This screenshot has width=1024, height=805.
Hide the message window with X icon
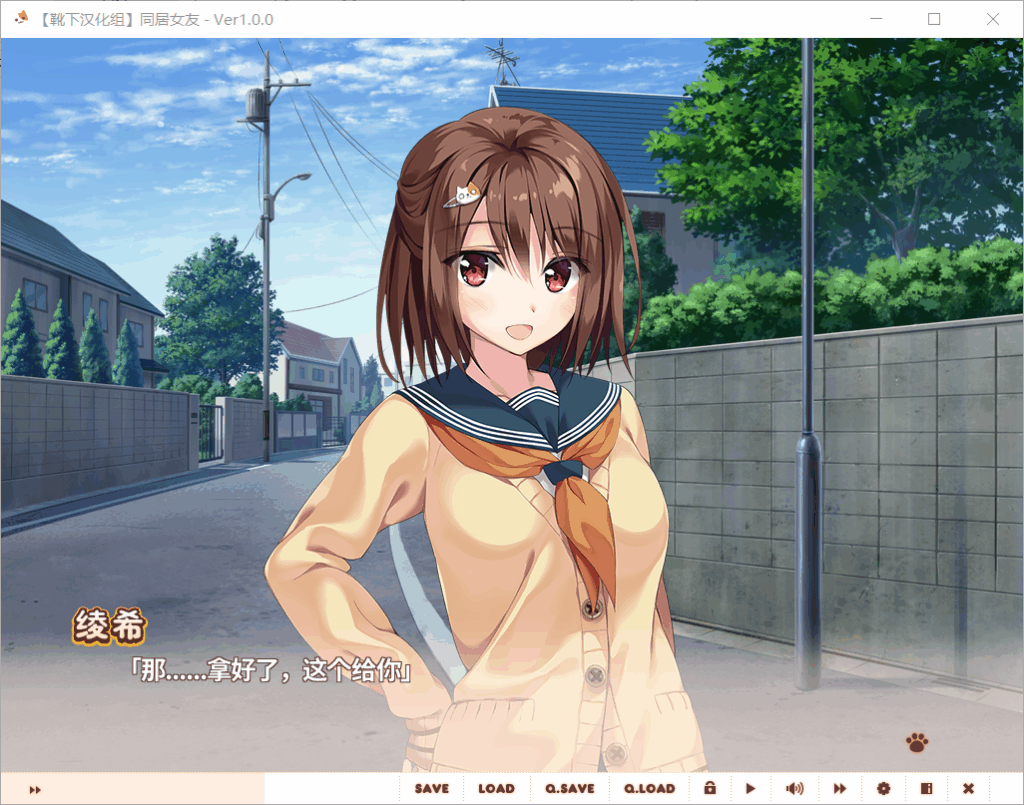pos(968,789)
